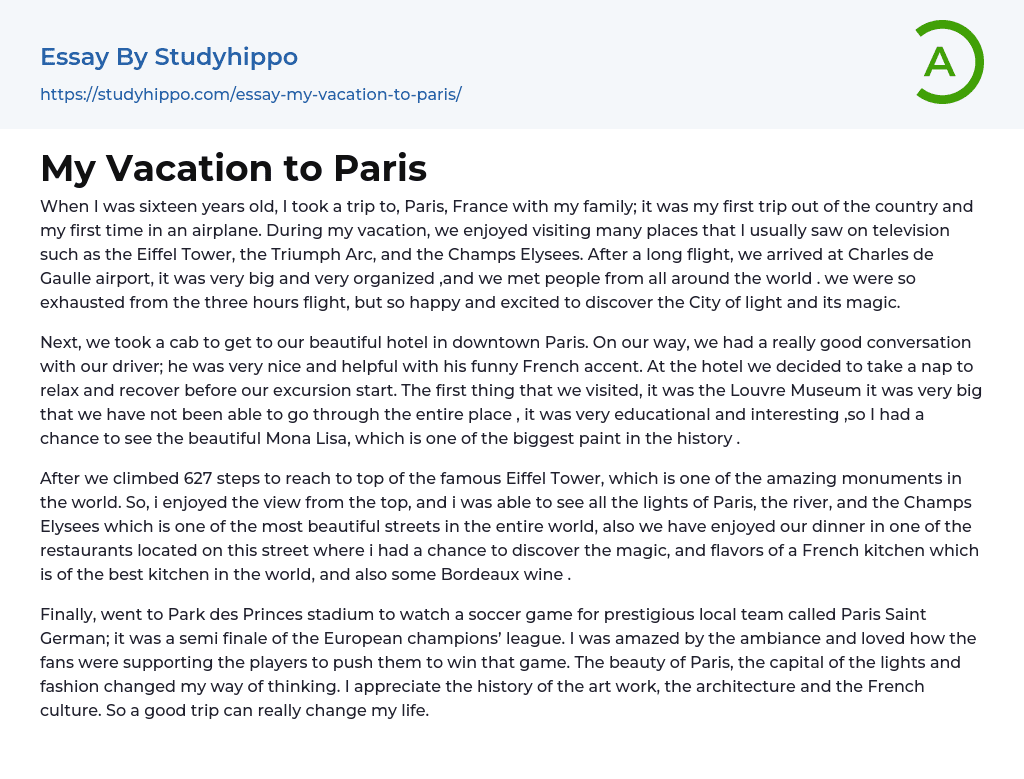Click the word 'Next' starting the second paragraph
Image resolution: width=1024 pixels, height=779 pixels.
click(x=59, y=342)
